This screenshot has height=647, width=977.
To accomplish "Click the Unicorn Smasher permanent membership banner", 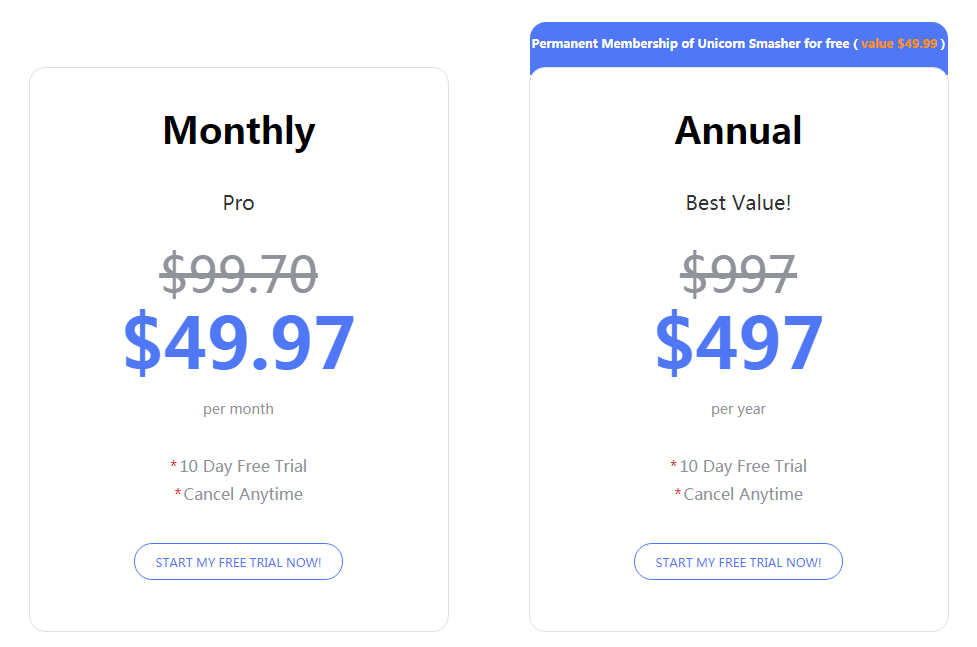I will point(738,44).
